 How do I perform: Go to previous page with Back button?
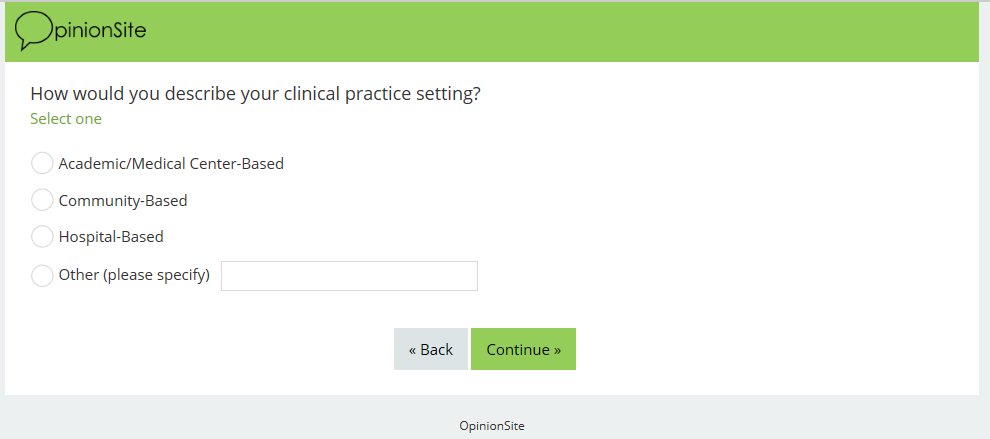pos(431,349)
